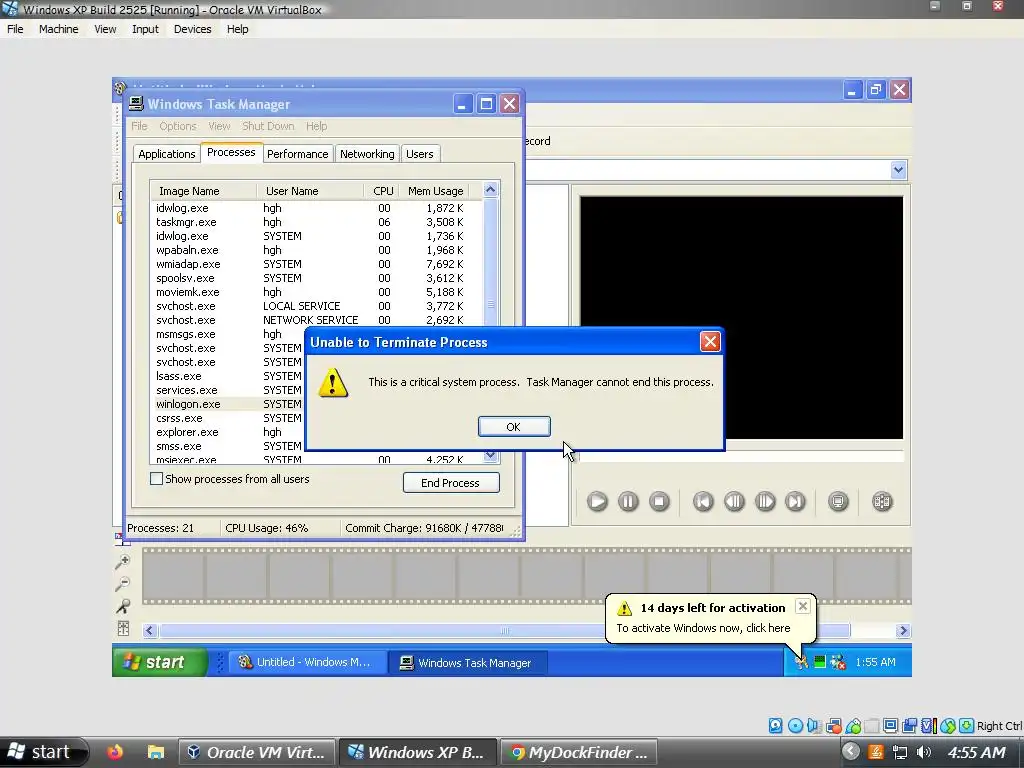Open Task Manager's Options menu
The width and height of the screenshot is (1024, 768).
[178, 126]
